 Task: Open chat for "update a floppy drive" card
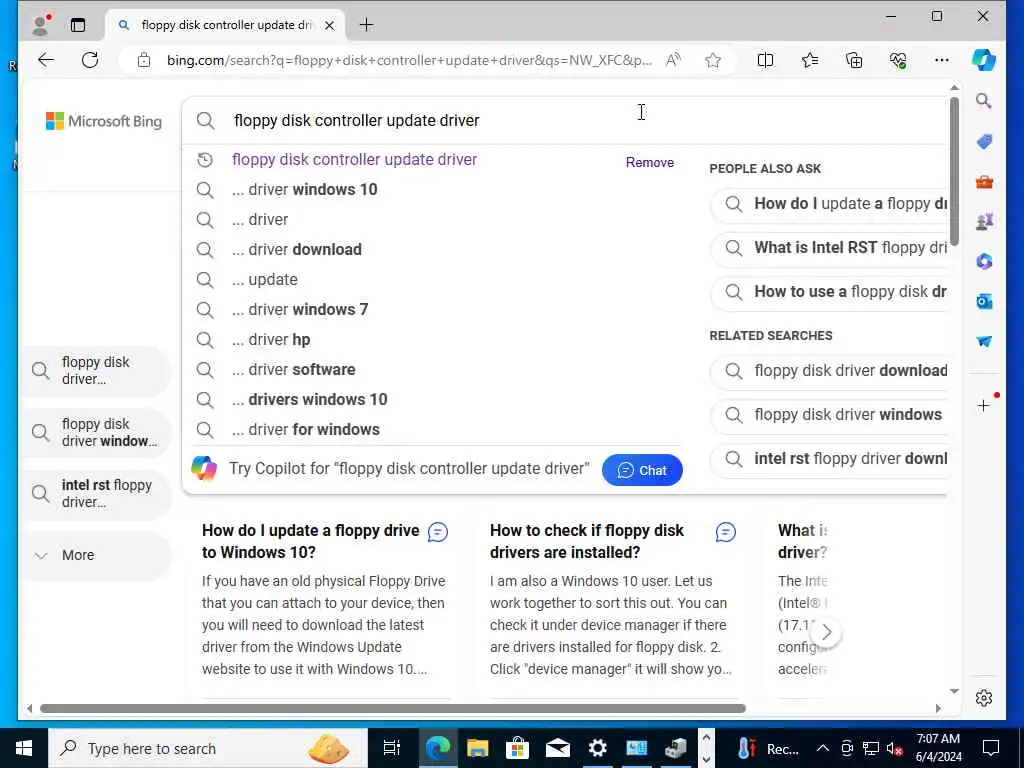coord(438,532)
